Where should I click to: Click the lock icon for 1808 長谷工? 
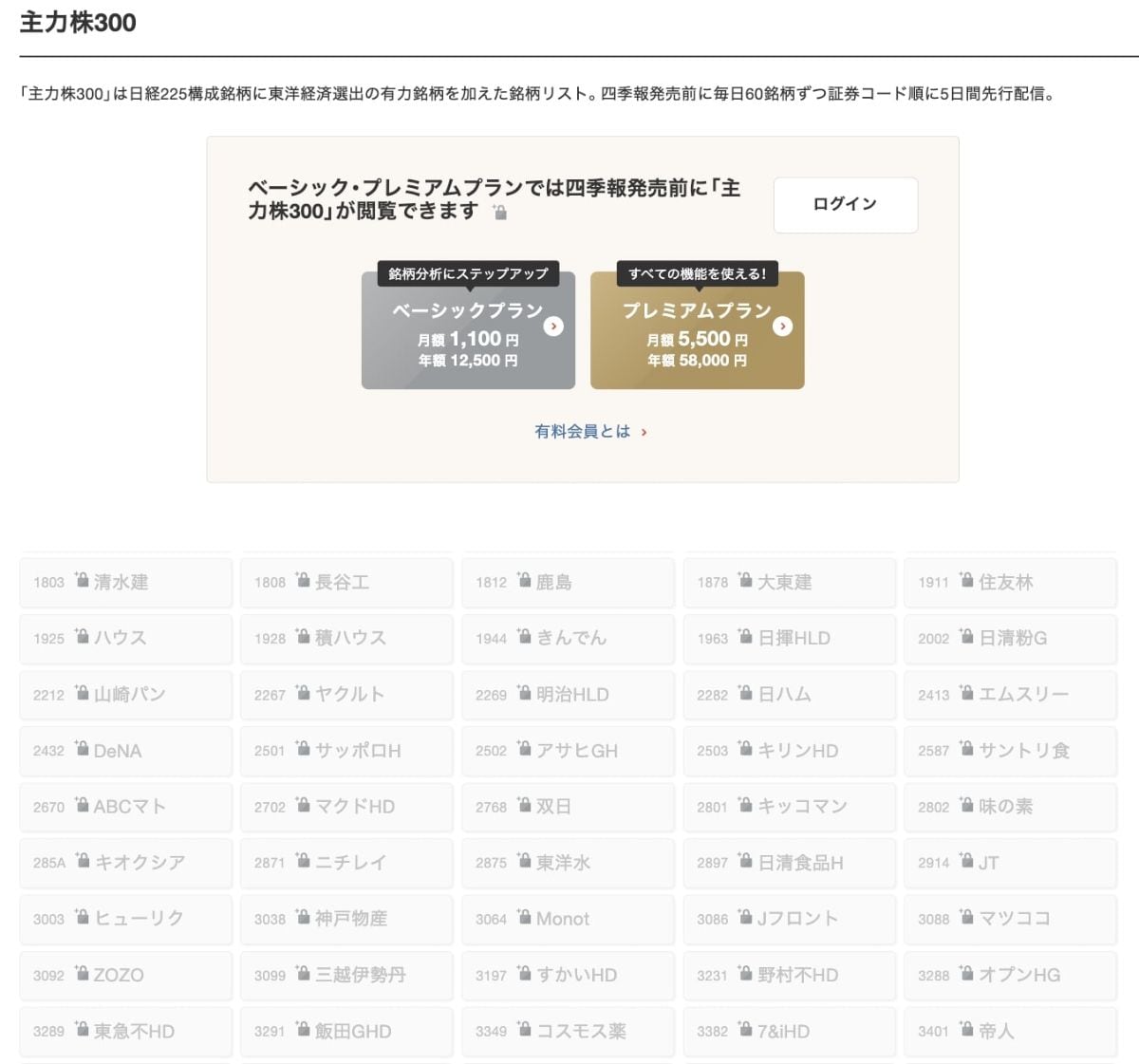coord(303,580)
